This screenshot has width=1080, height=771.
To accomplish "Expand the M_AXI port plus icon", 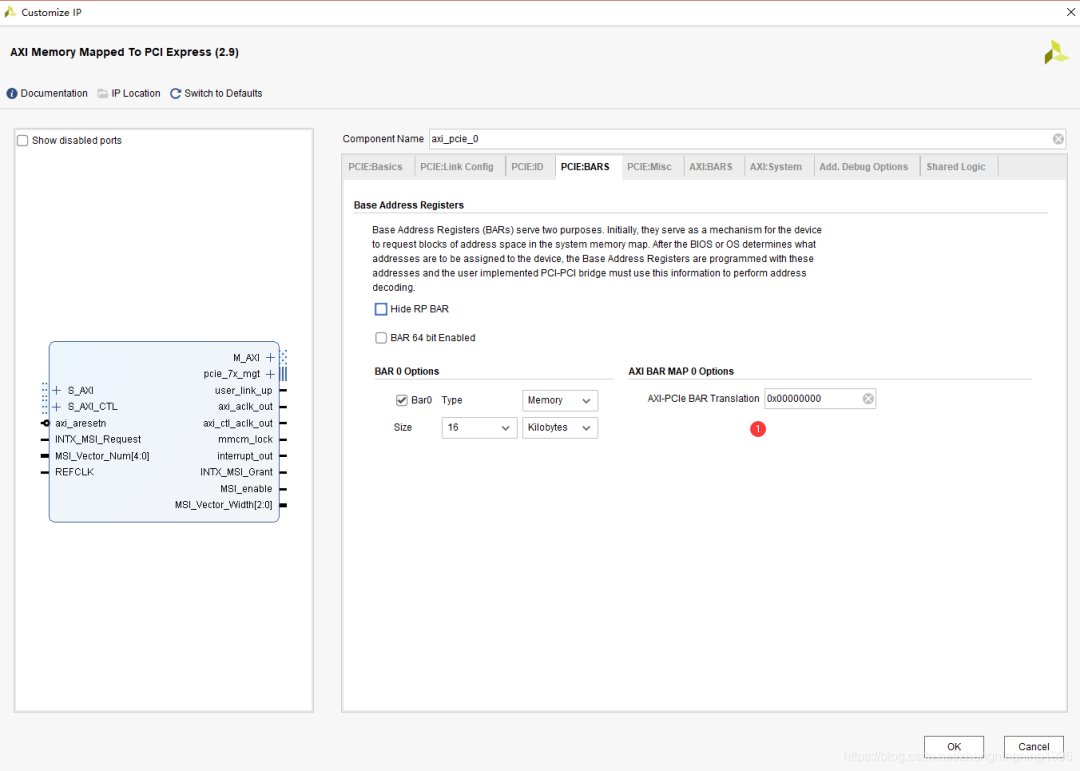I will (x=270, y=358).
